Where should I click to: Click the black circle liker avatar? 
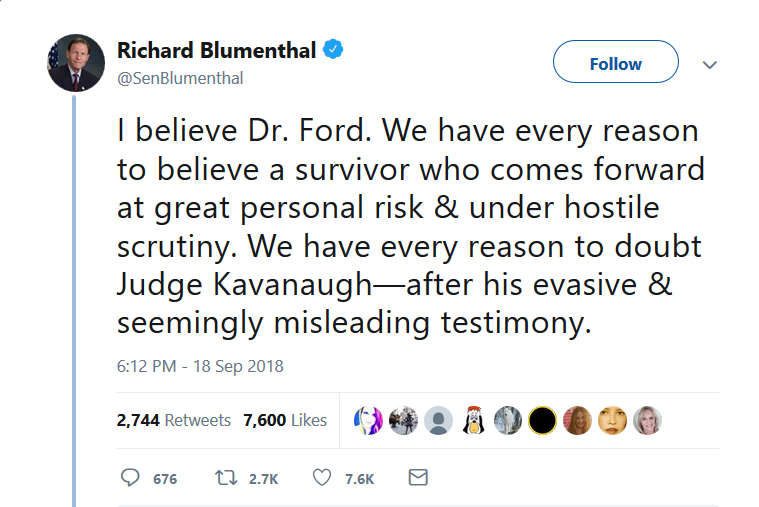click(x=542, y=421)
